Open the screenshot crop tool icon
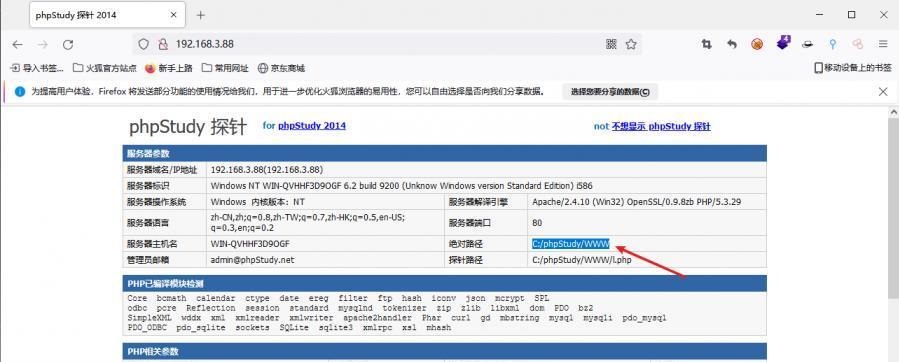899x362 pixels. pyautogui.click(x=706, y=44)
